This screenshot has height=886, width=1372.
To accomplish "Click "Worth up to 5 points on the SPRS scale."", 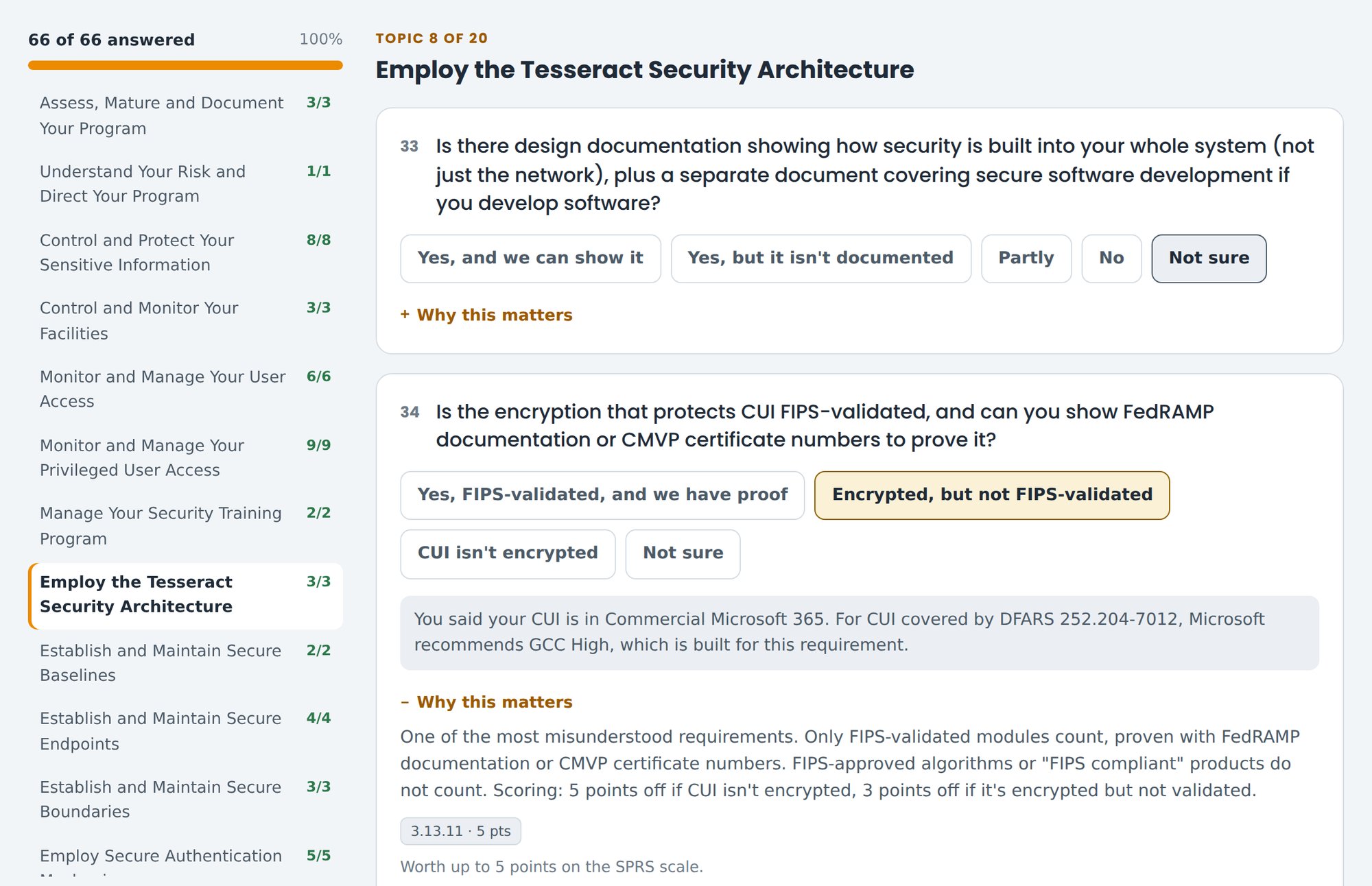I will pyautogui.click(x=552, y=867).
